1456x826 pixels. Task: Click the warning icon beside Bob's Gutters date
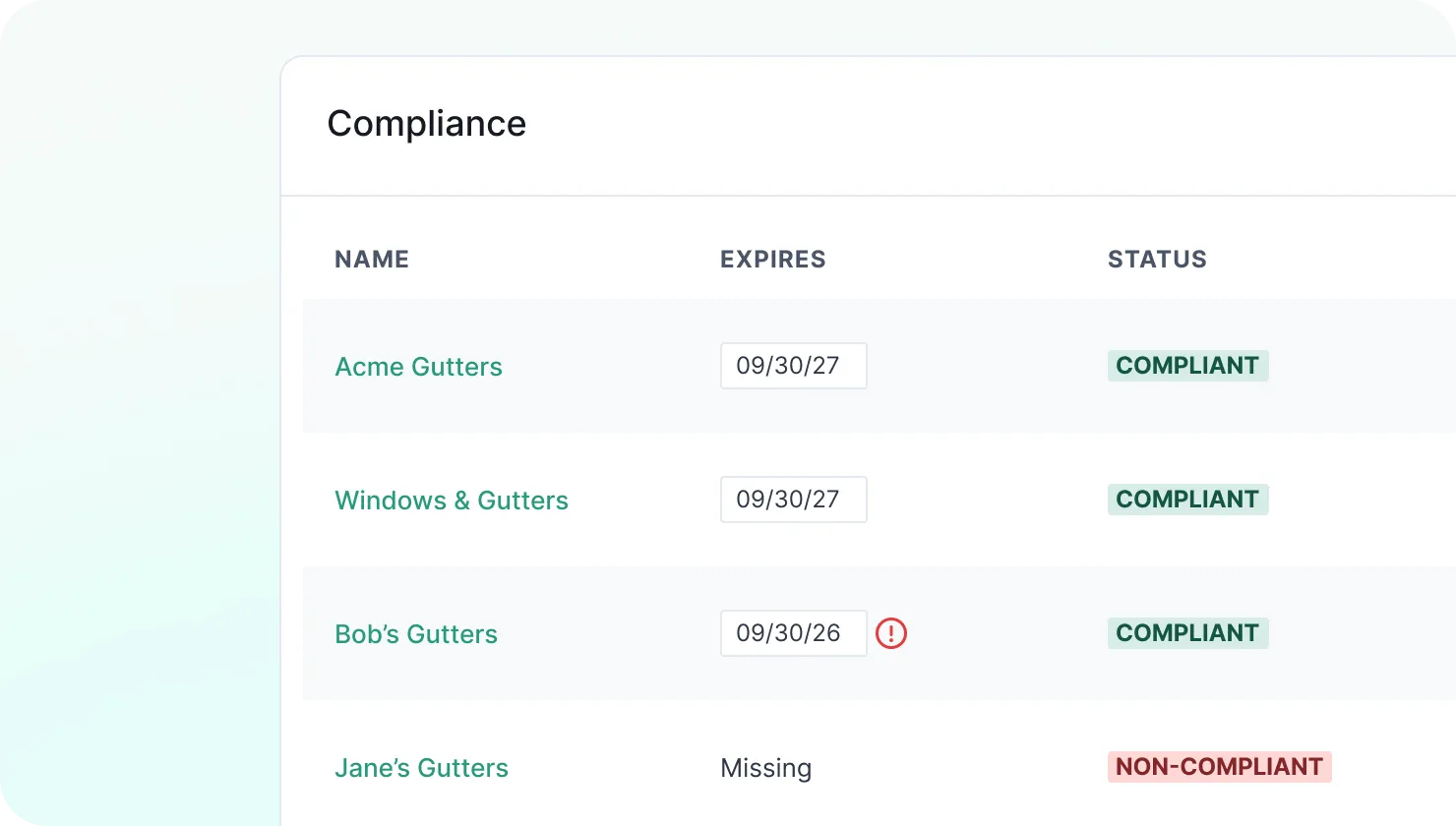click(x=891, y=632)
